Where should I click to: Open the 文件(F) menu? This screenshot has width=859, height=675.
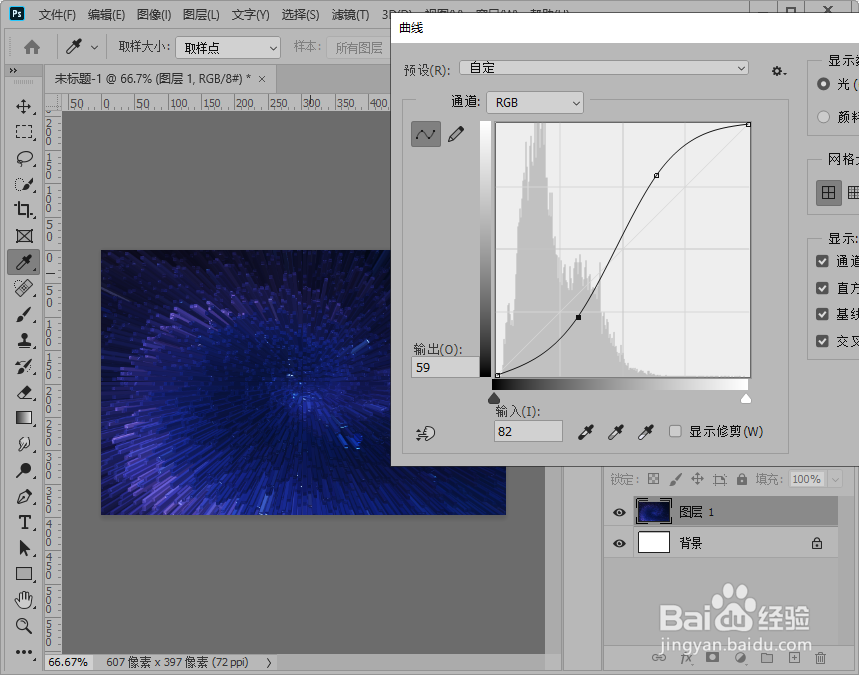[57, 15]
